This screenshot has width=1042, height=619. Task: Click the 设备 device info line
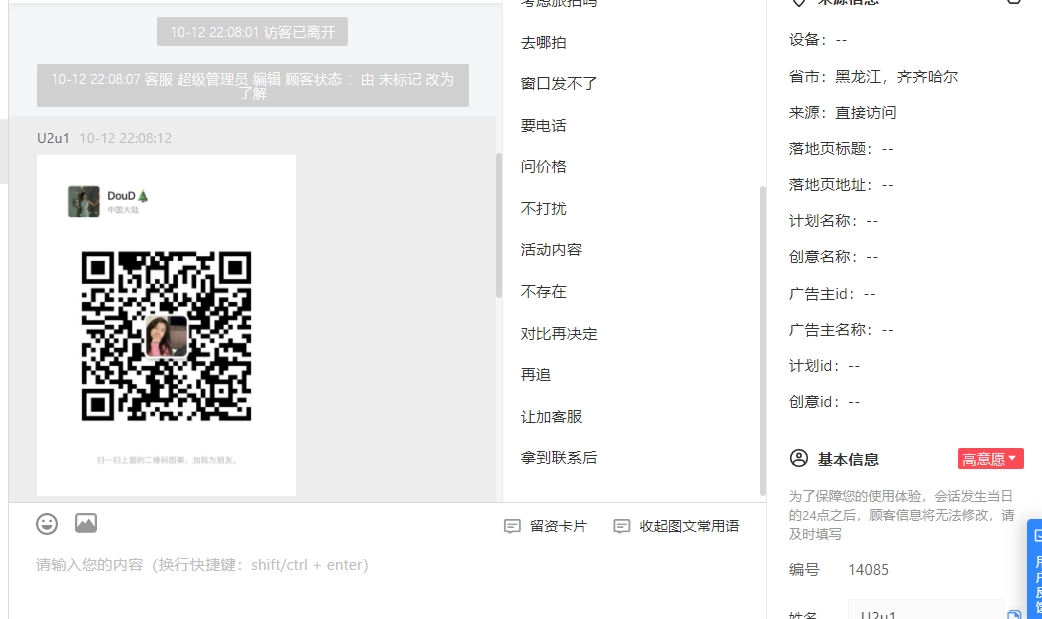[818, 40]
